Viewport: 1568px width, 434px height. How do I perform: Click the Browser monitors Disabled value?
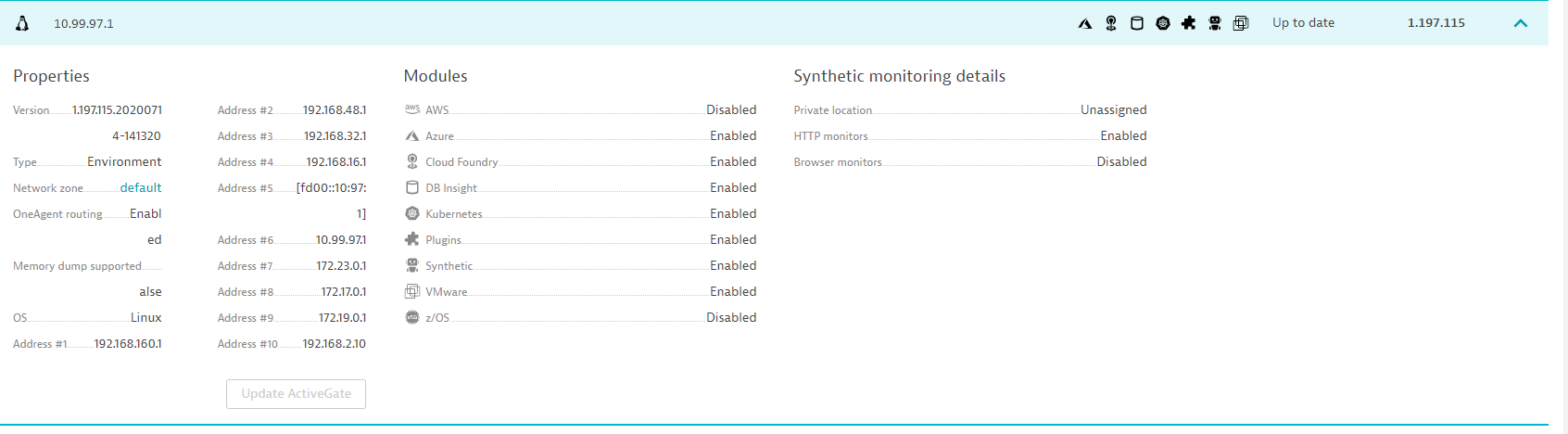(1121, 161)
